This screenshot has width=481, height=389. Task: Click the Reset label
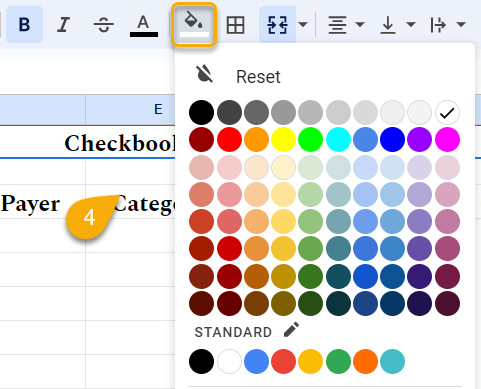click(258, 77)
